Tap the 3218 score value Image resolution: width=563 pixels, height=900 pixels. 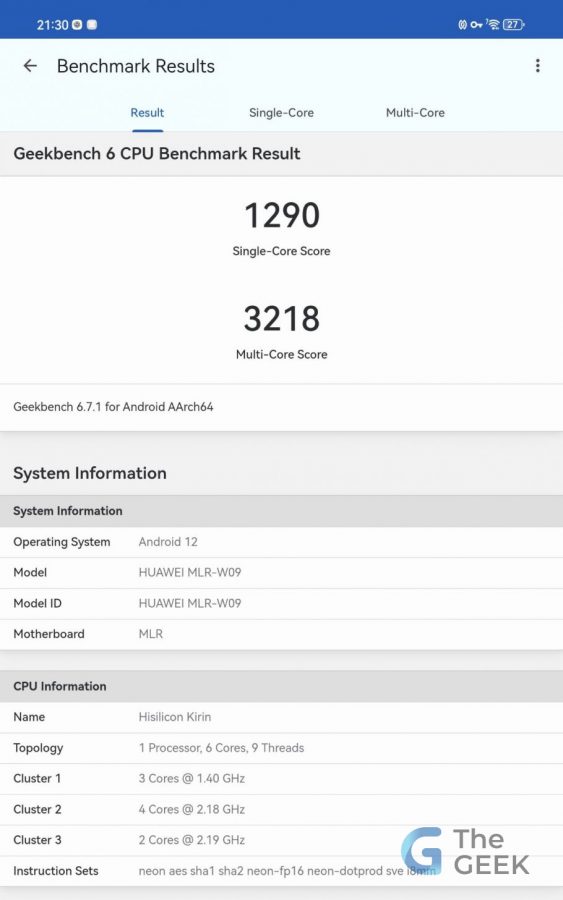[x=281, y=319]
